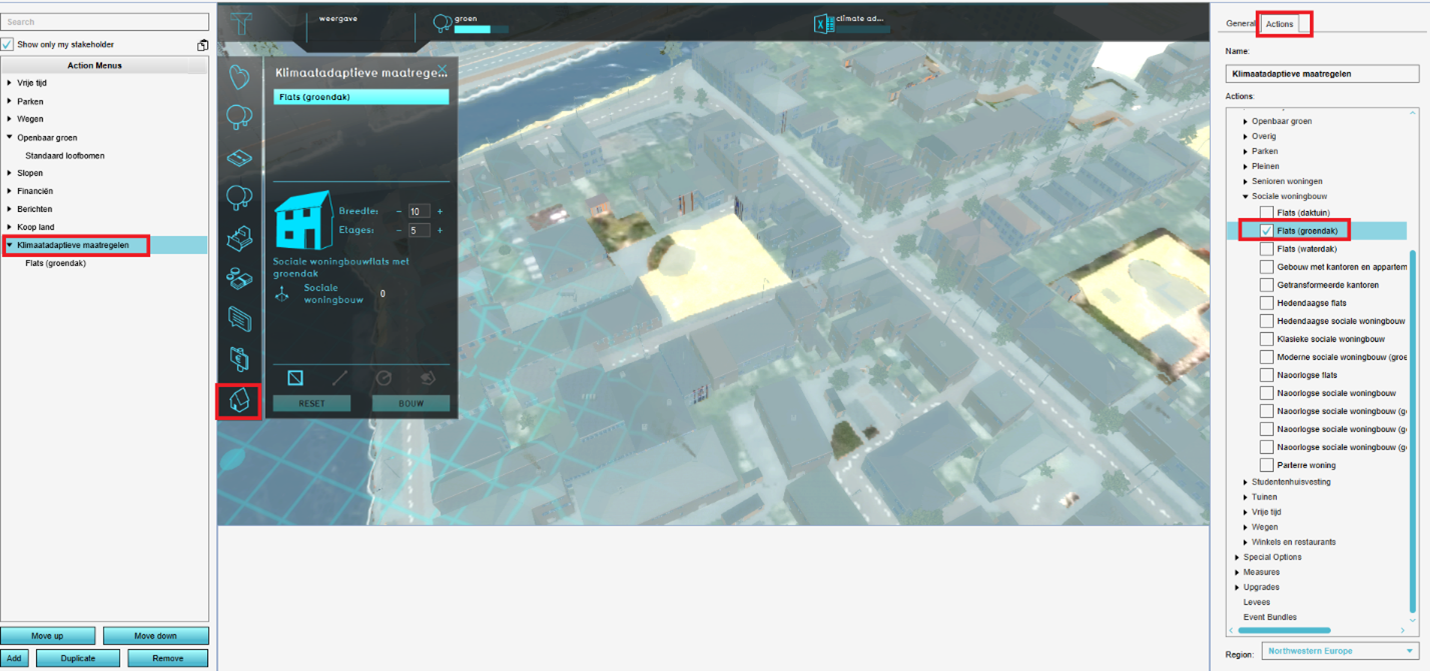This screenshot has width=1430, height=671.
Task: Open the Region dropdown Northwestern Europe
Action: [x=1341, y=651]
